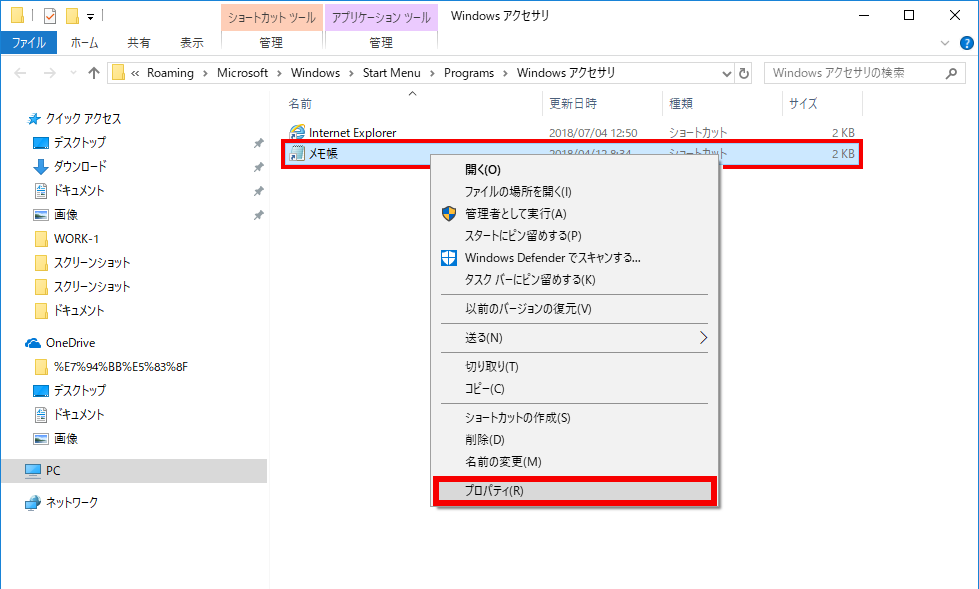The height and width of the screenshot is (589, 979).
Task: Switch to the ホーム ribbon tab
Action: [84, 42]
